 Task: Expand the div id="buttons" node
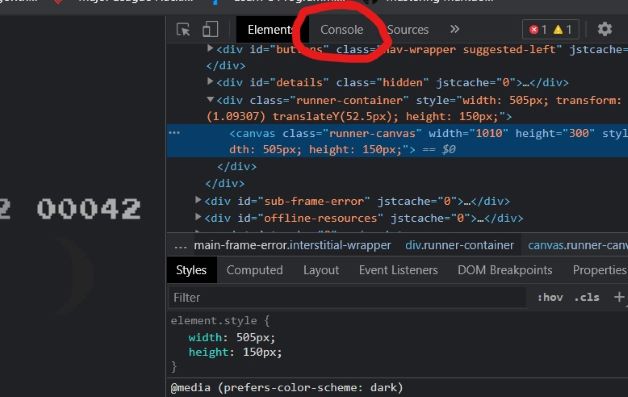coord(210,48)
